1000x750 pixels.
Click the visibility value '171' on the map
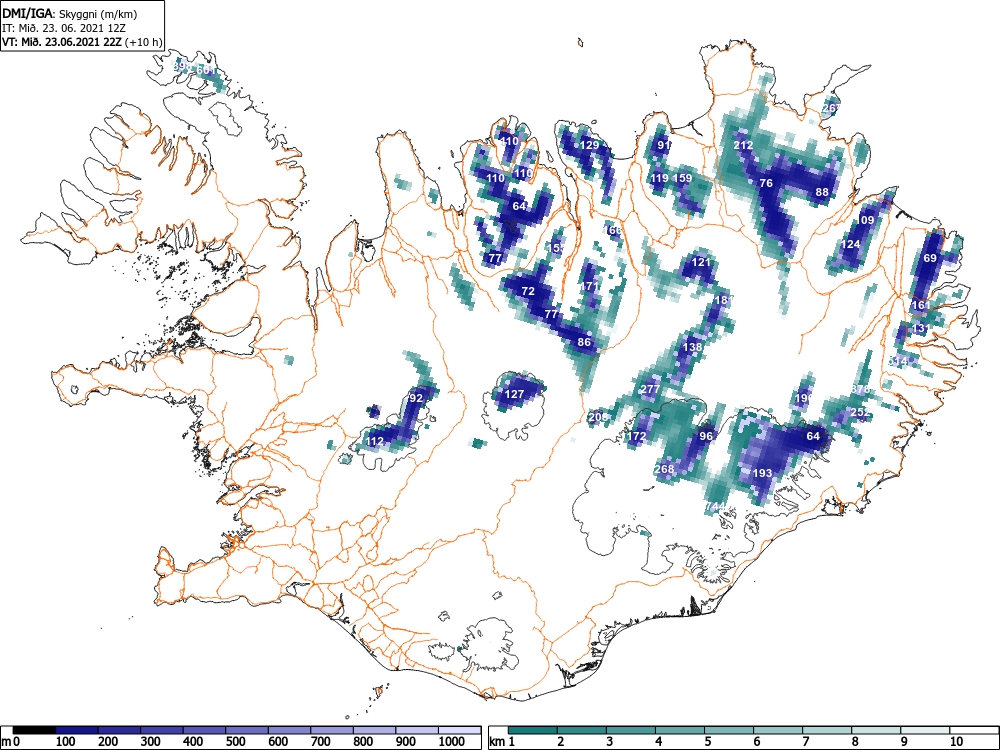click(x=589, y=286)
